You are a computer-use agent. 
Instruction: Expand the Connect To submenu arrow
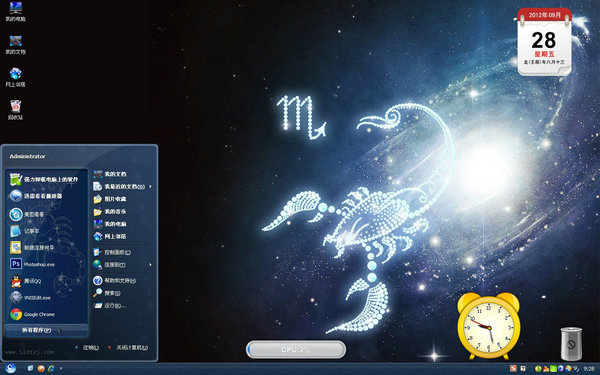pyautogui.click(x=150, y=264)
